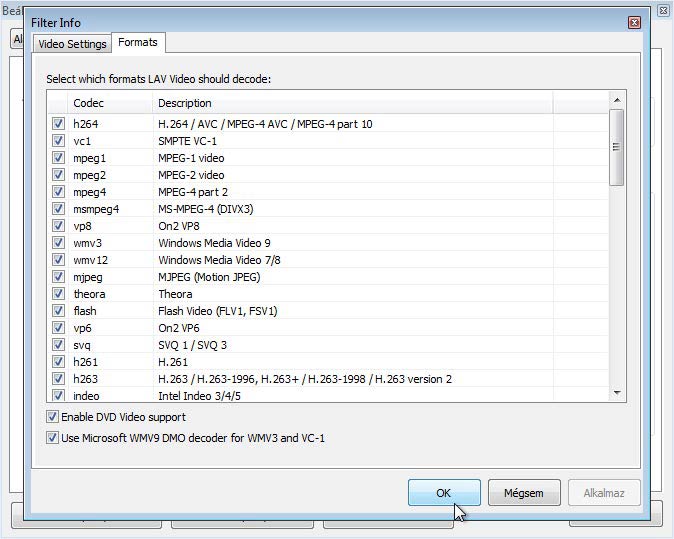The height and width of the screenshot is (539, 674).
Task: Close the background settings window
Action: coord(663,10)
